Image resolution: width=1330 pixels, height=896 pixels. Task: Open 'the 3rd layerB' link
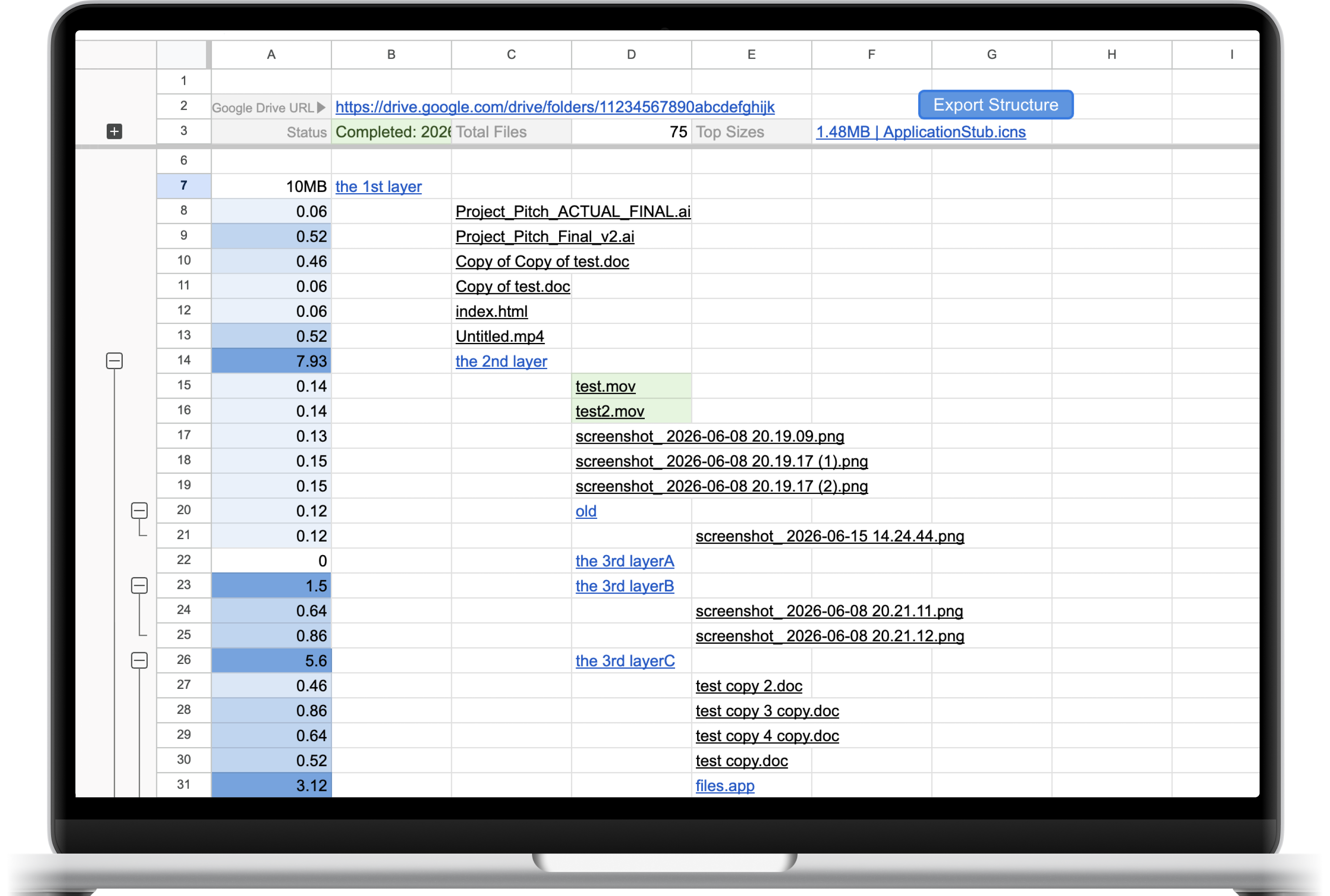tap(625, 586)
